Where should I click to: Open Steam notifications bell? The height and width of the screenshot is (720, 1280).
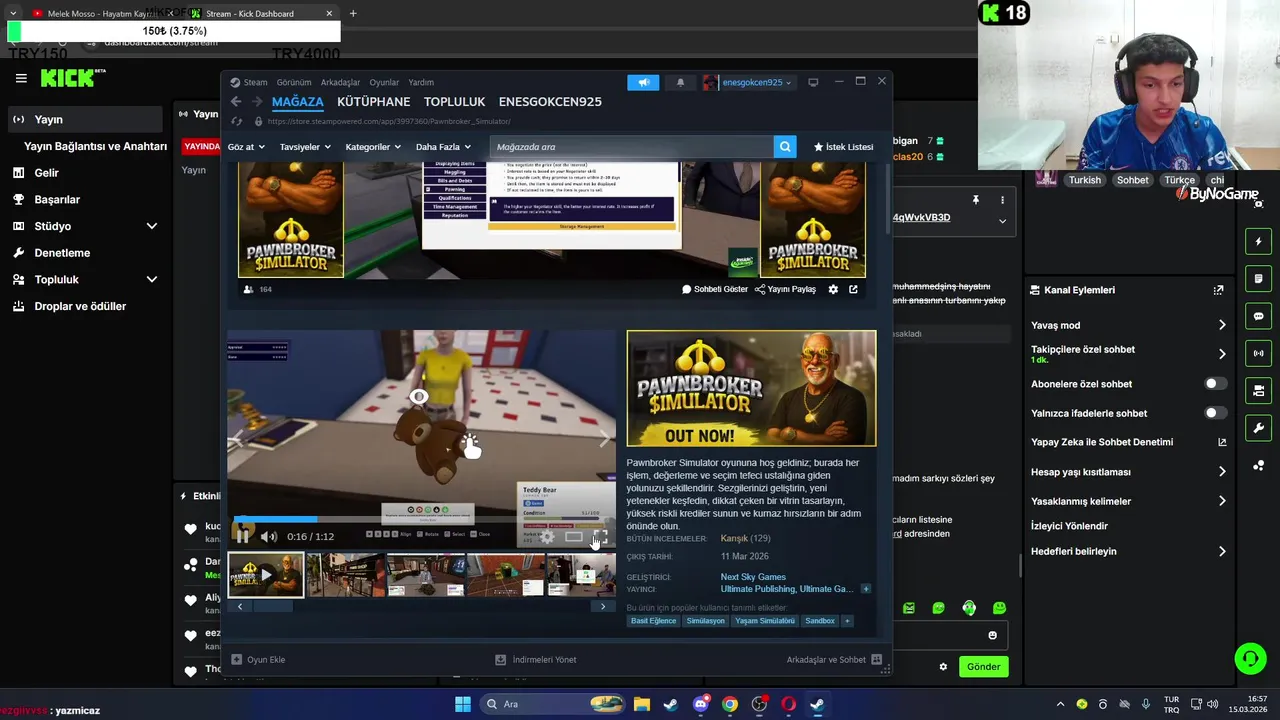(680, 82)
